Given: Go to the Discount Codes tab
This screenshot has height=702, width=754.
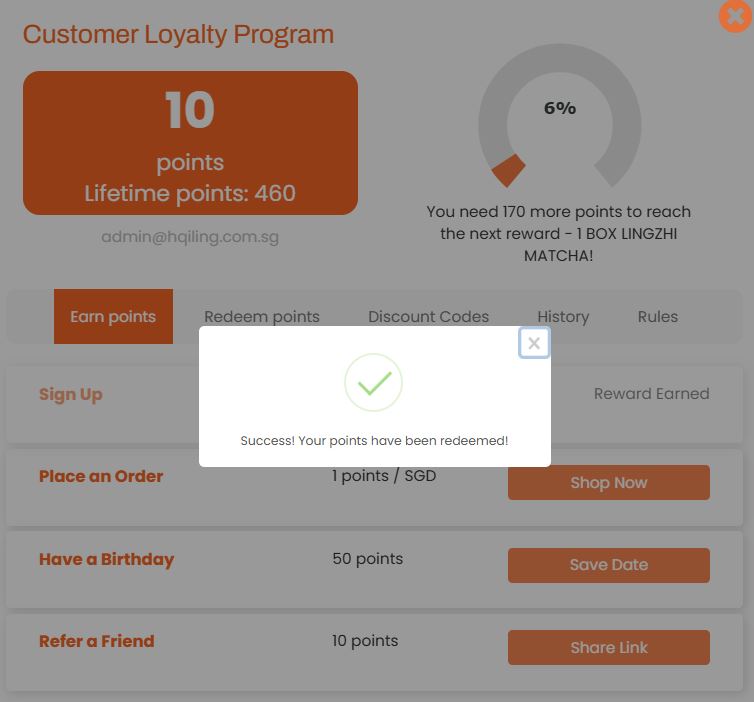Looking at the screenshot, I should 428,317.
